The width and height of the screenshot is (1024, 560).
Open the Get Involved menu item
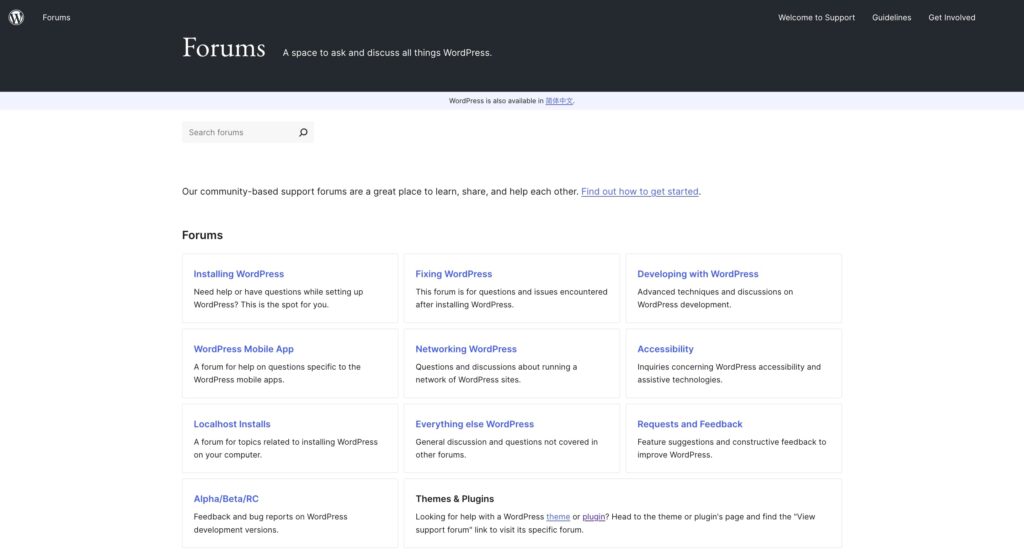click(952, 18)
